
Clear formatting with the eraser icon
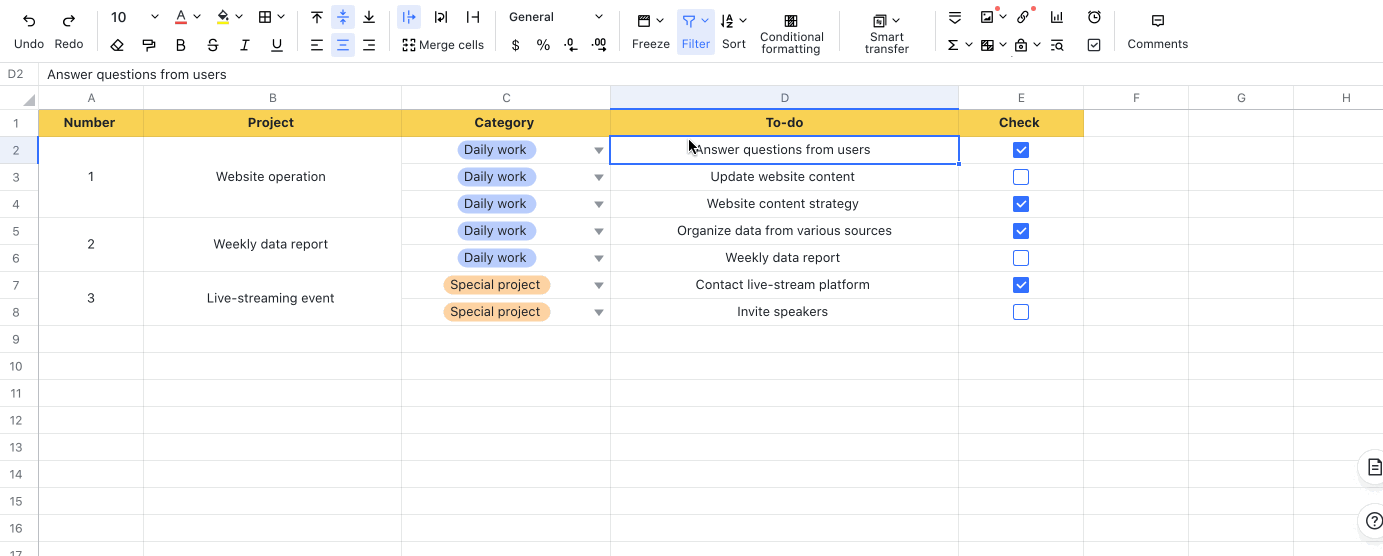pos(117,45)
